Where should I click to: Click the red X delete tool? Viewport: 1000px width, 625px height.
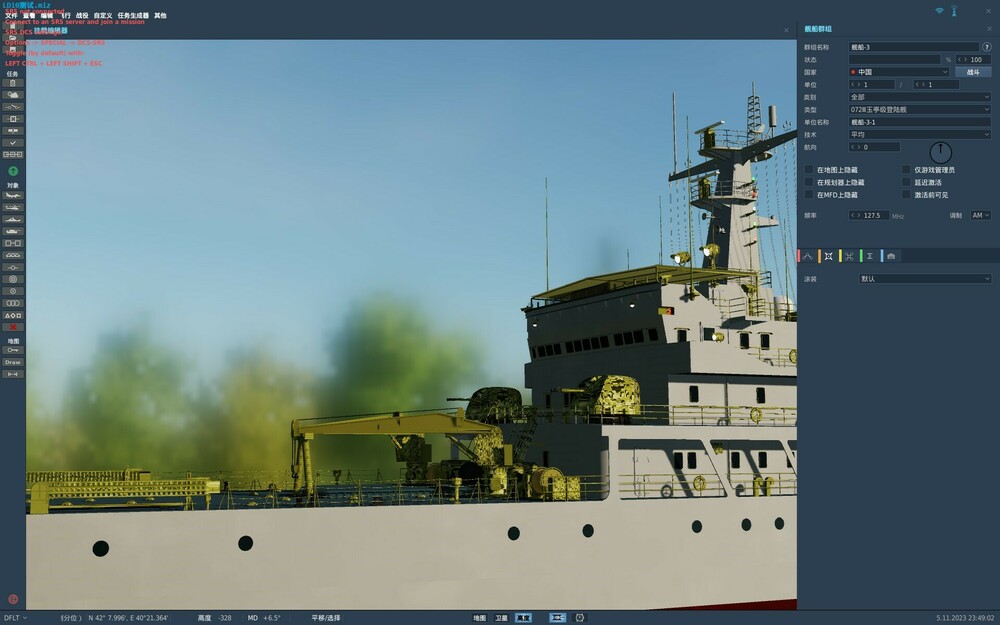point(13,327)
